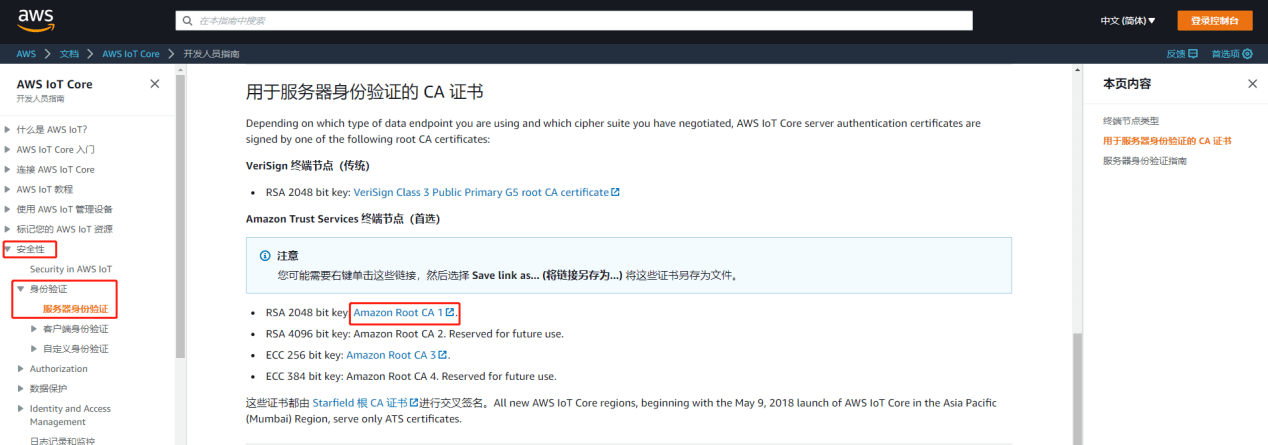Open the Amazon Root CA 1 link
This screenshot has height=445, width=1268.
pos(404,313)
